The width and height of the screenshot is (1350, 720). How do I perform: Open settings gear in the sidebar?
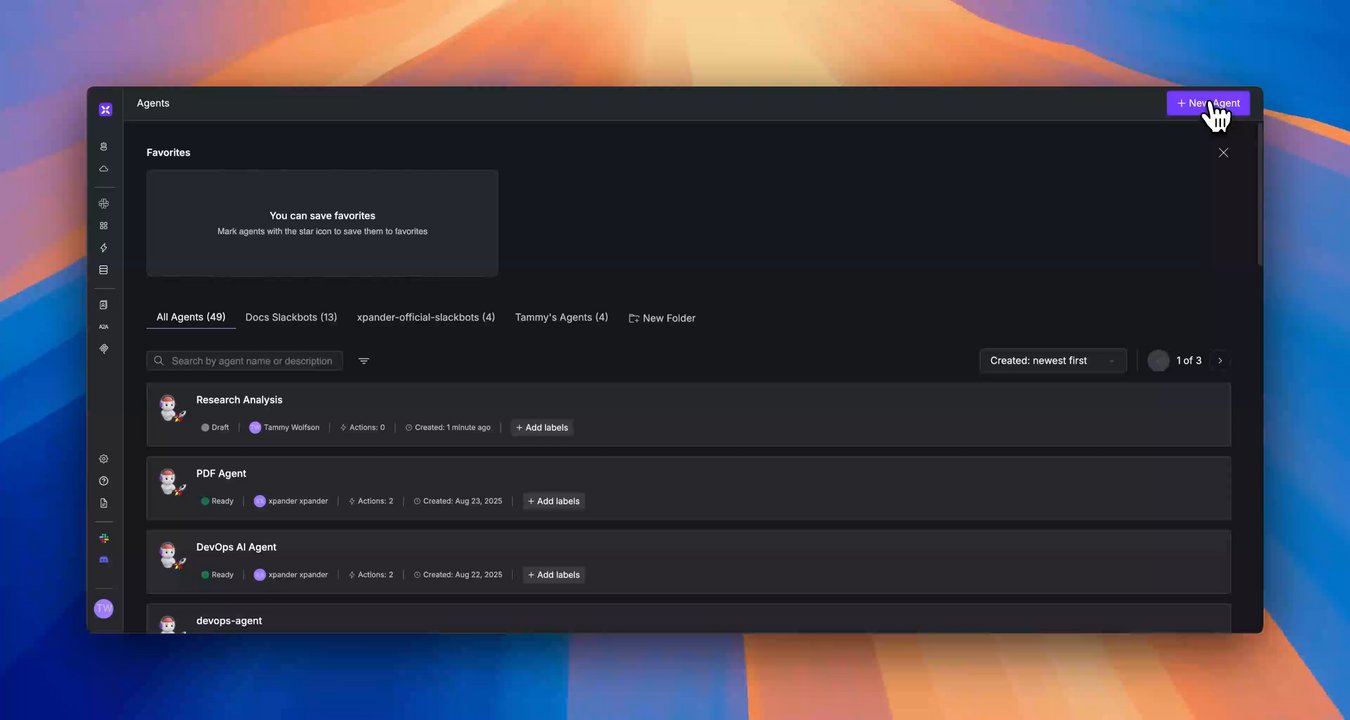point(103,459)
